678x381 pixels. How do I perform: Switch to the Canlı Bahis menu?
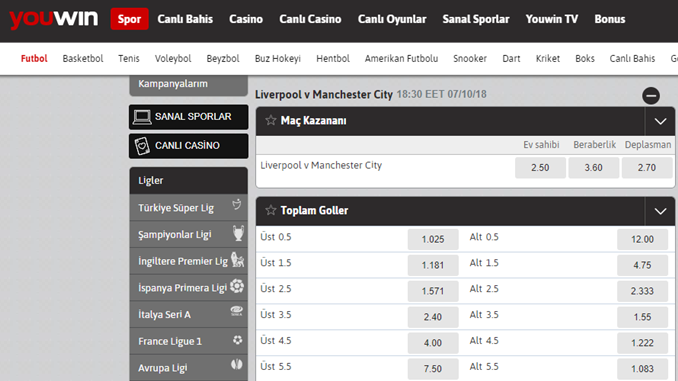coord(185,19)
